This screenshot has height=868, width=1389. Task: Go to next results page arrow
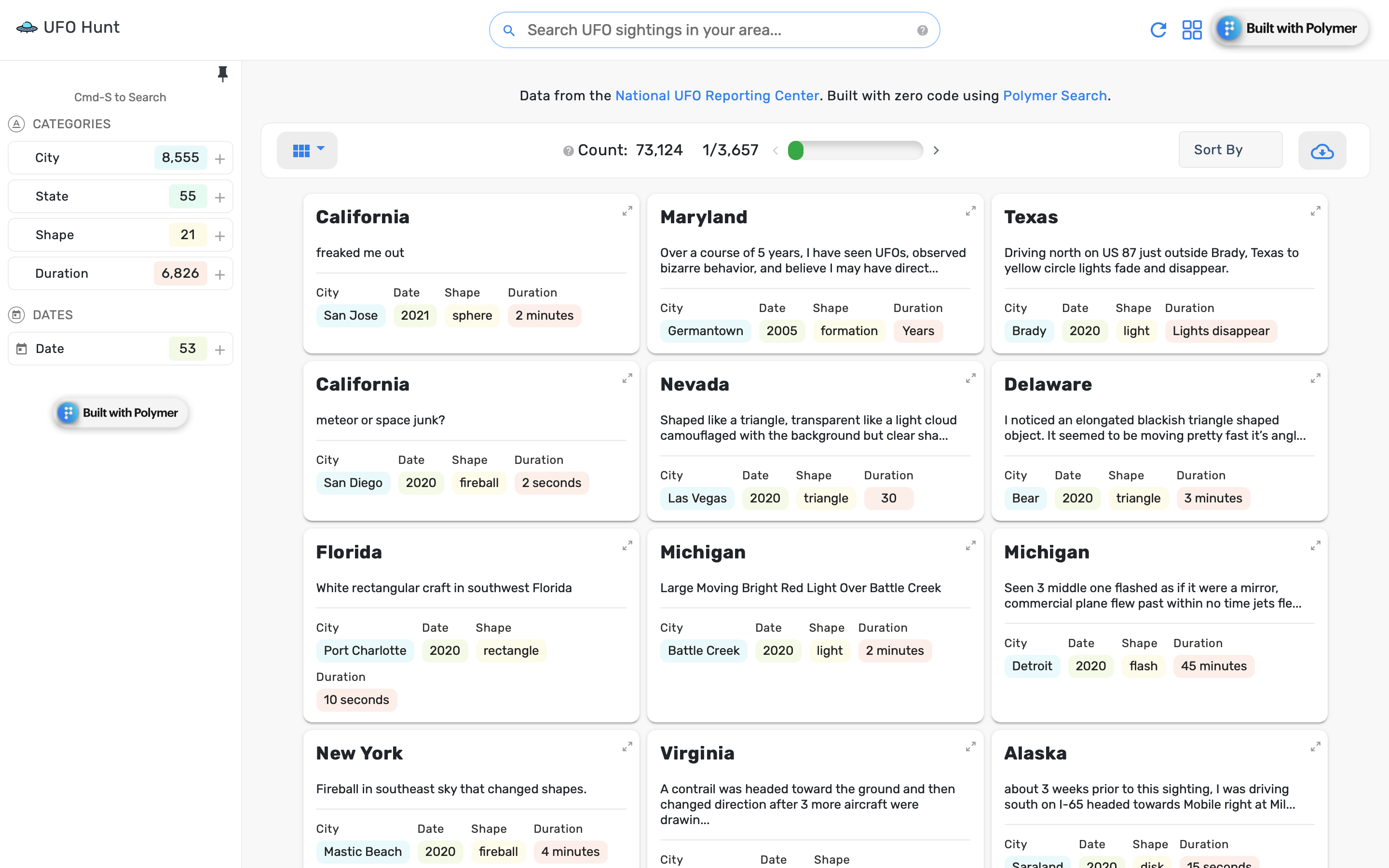click(936, 150)
